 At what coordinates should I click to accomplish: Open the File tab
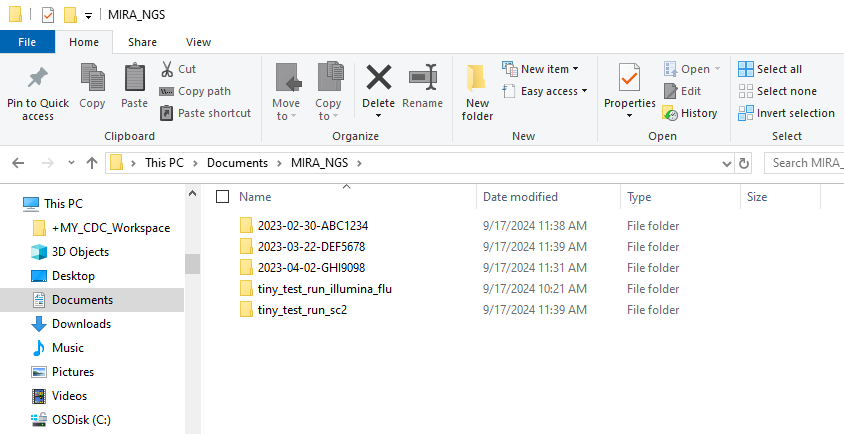pyautogui.click(x=27, y=42)
